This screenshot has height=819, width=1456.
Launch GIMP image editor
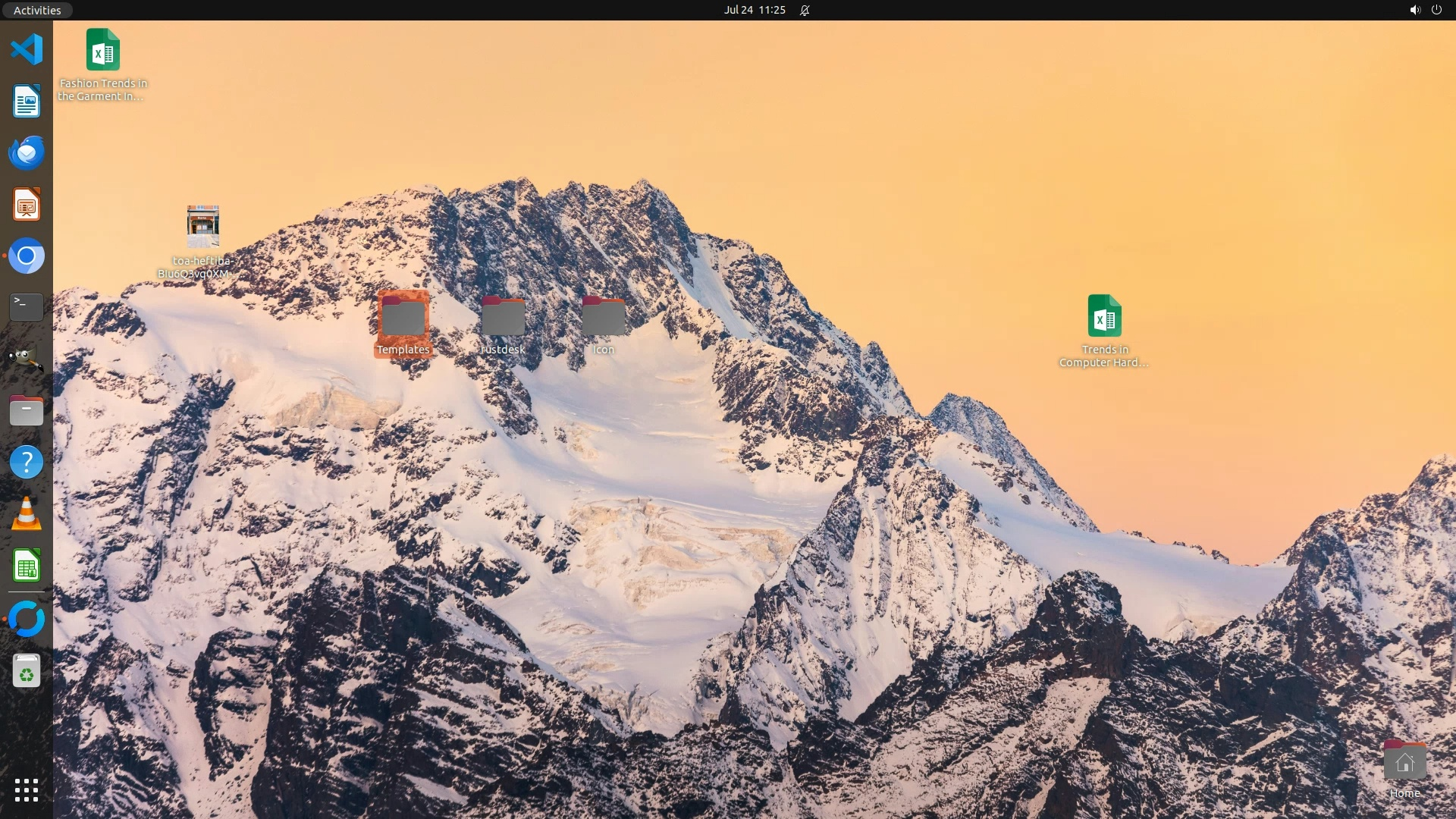27,359
